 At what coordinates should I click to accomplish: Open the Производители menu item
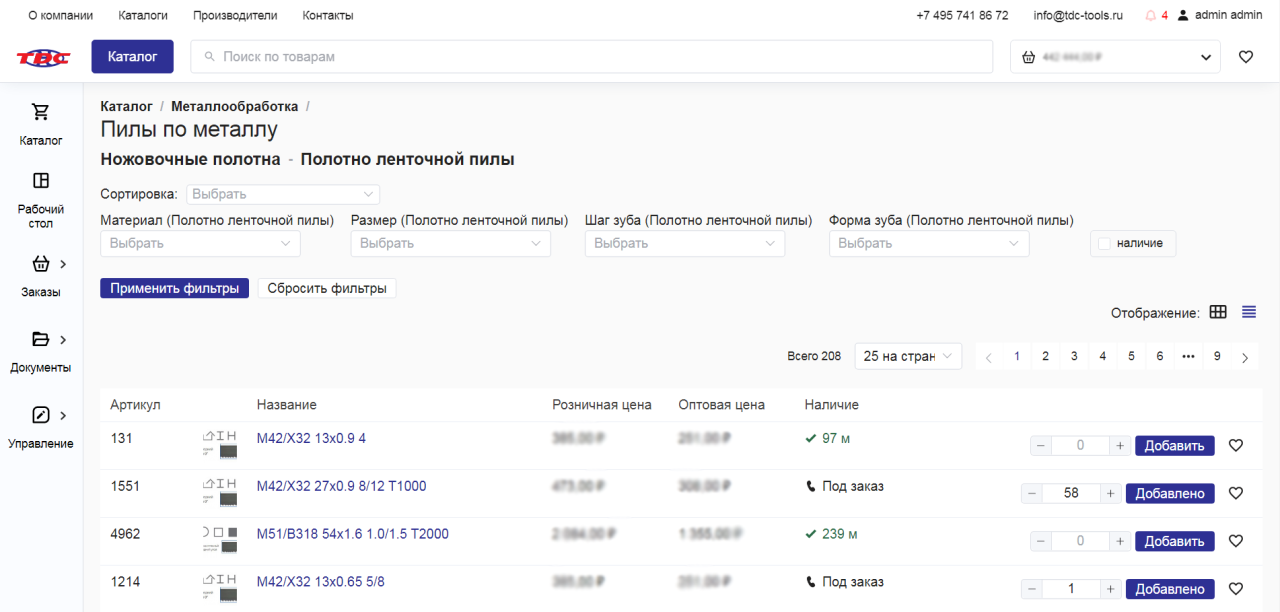[235, 16]
